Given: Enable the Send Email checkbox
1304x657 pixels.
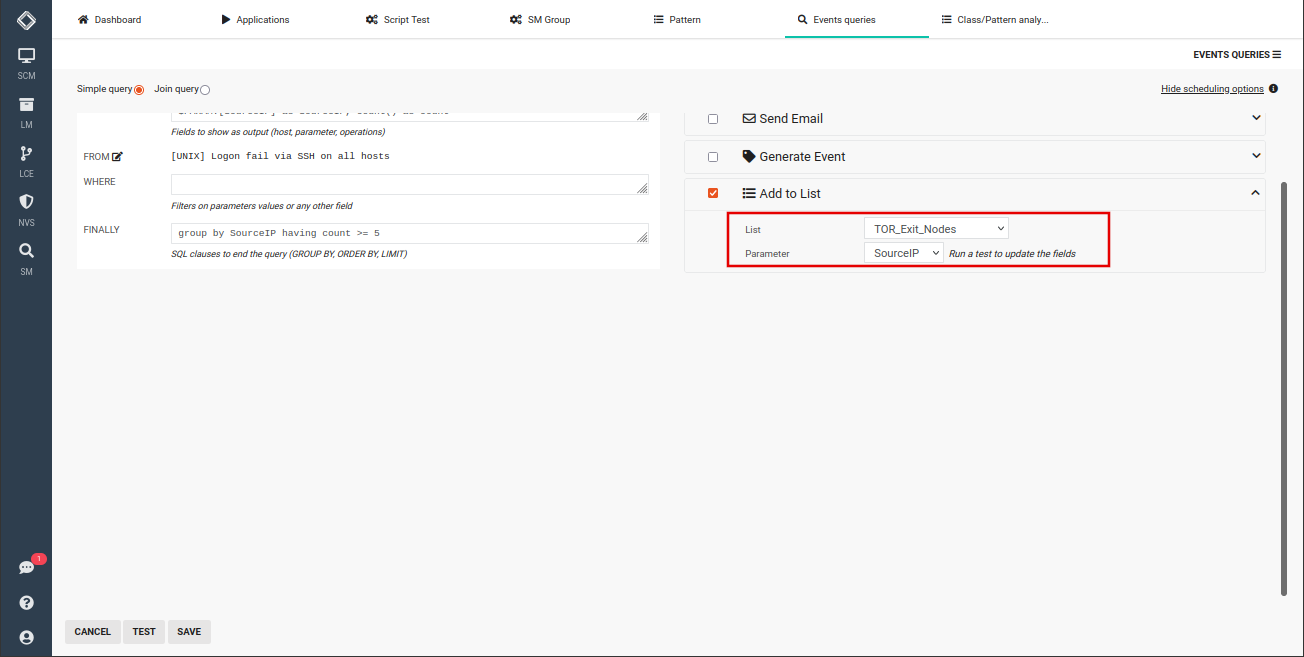Looking at the screenshot, I should 713,118.
